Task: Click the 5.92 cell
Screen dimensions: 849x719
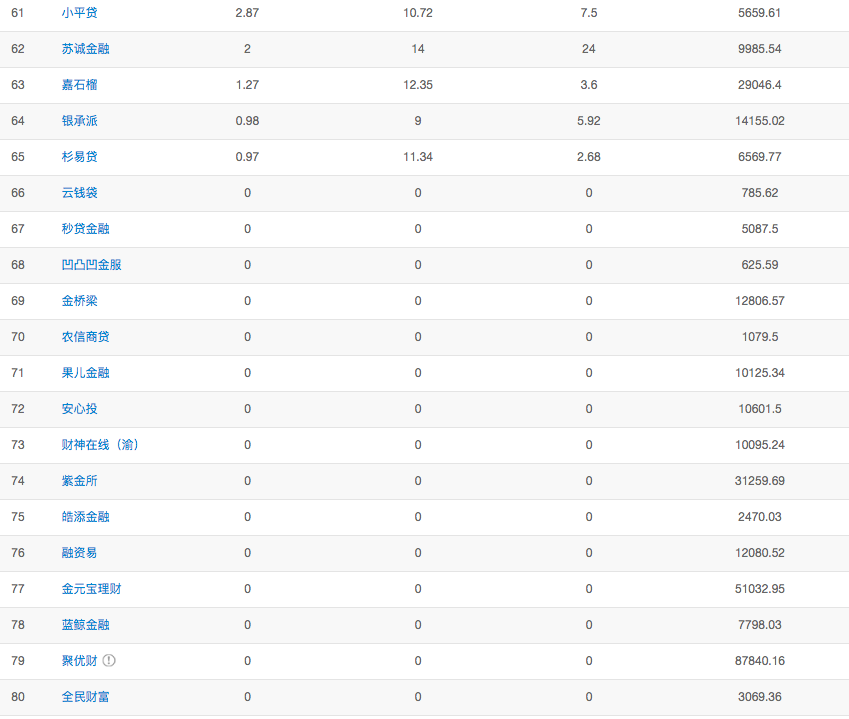Action: click(x=589, y=121)
